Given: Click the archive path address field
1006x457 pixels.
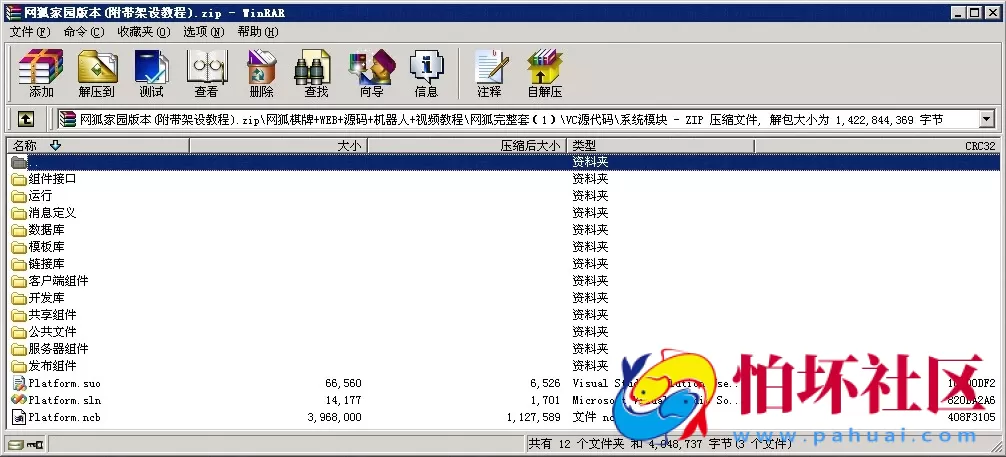Looking at the screenshot, I should click(516, 119).
